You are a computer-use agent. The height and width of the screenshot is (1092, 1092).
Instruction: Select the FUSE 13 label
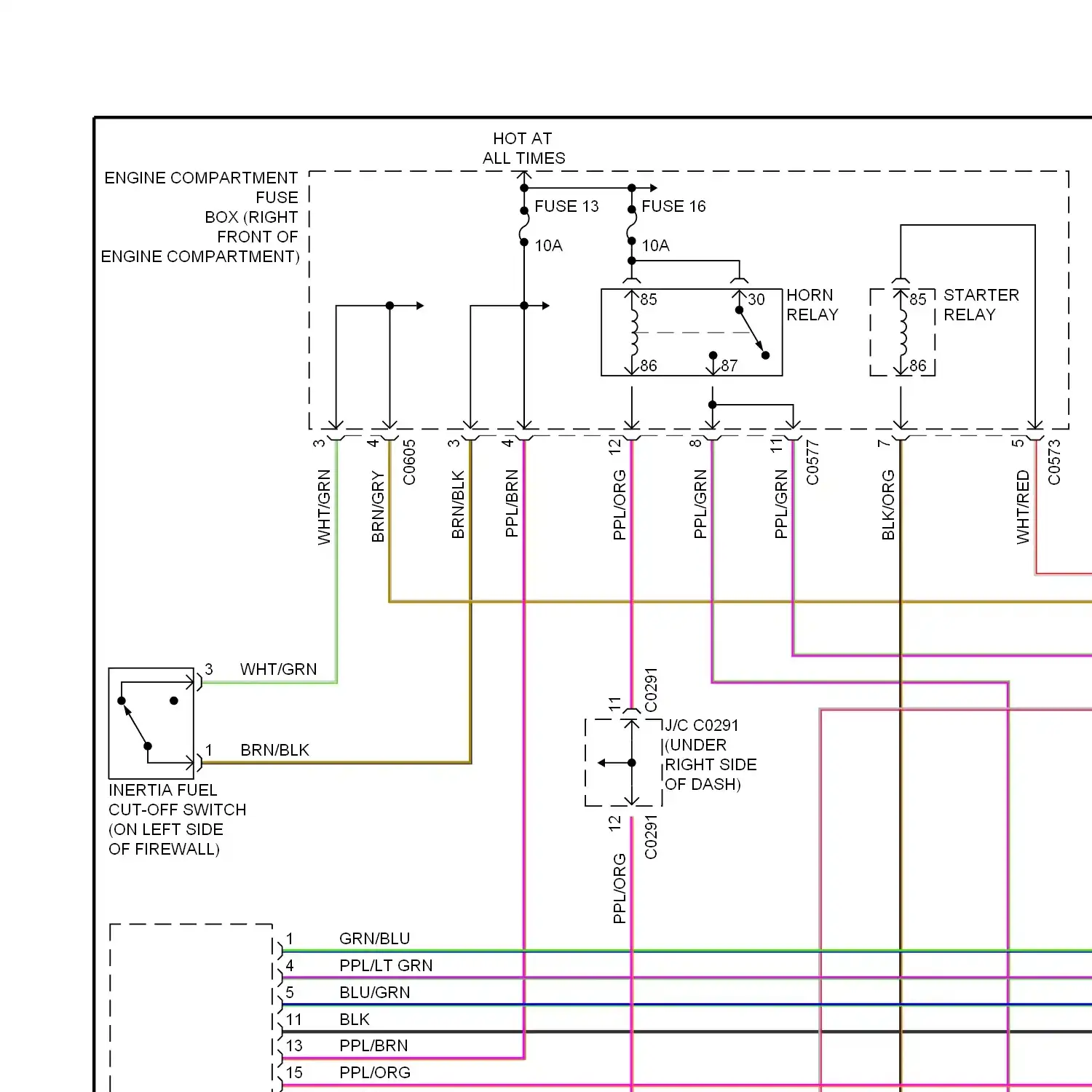[566, 207]
